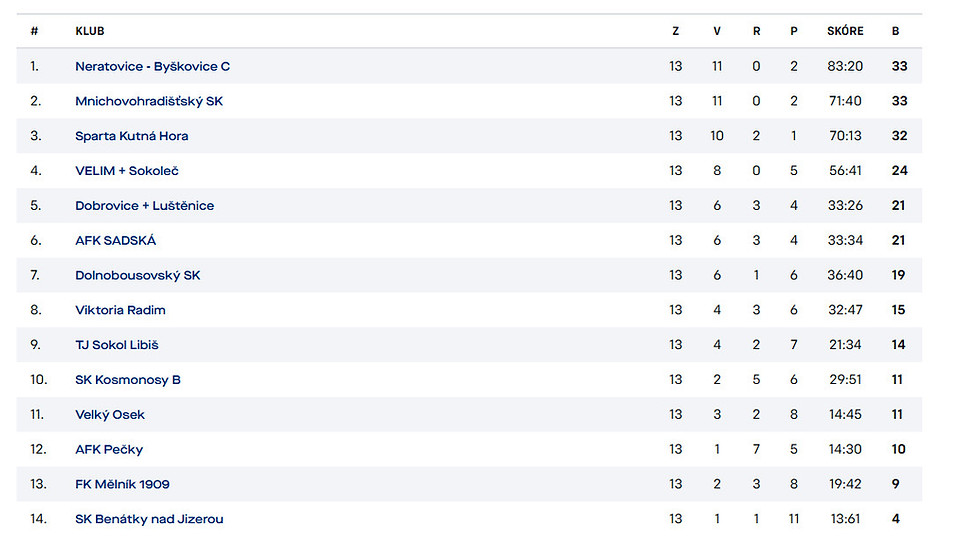Click the SKÓRE column header

click(845, 31)
